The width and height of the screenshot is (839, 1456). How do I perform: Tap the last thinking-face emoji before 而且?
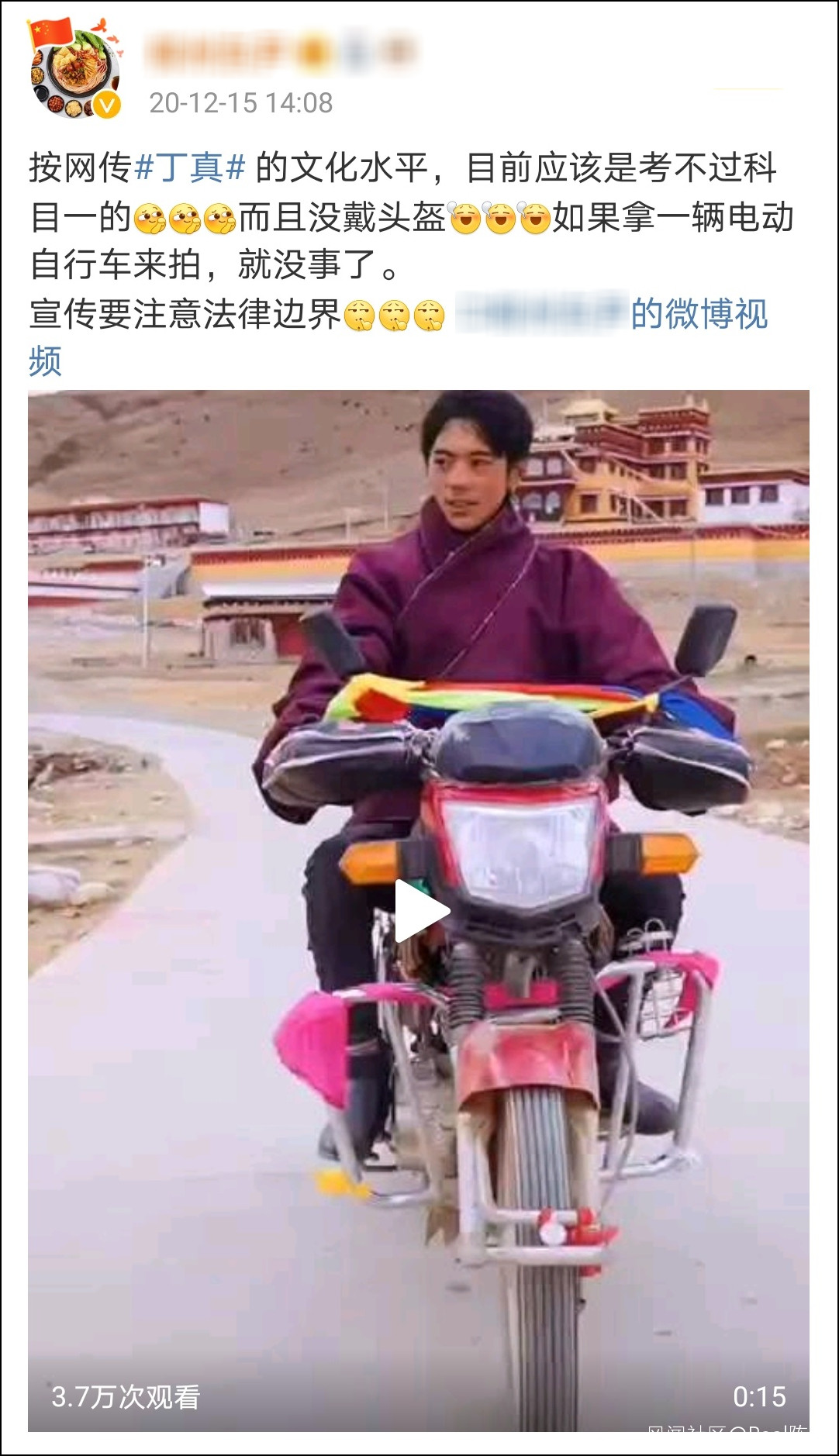click(220, 218)
